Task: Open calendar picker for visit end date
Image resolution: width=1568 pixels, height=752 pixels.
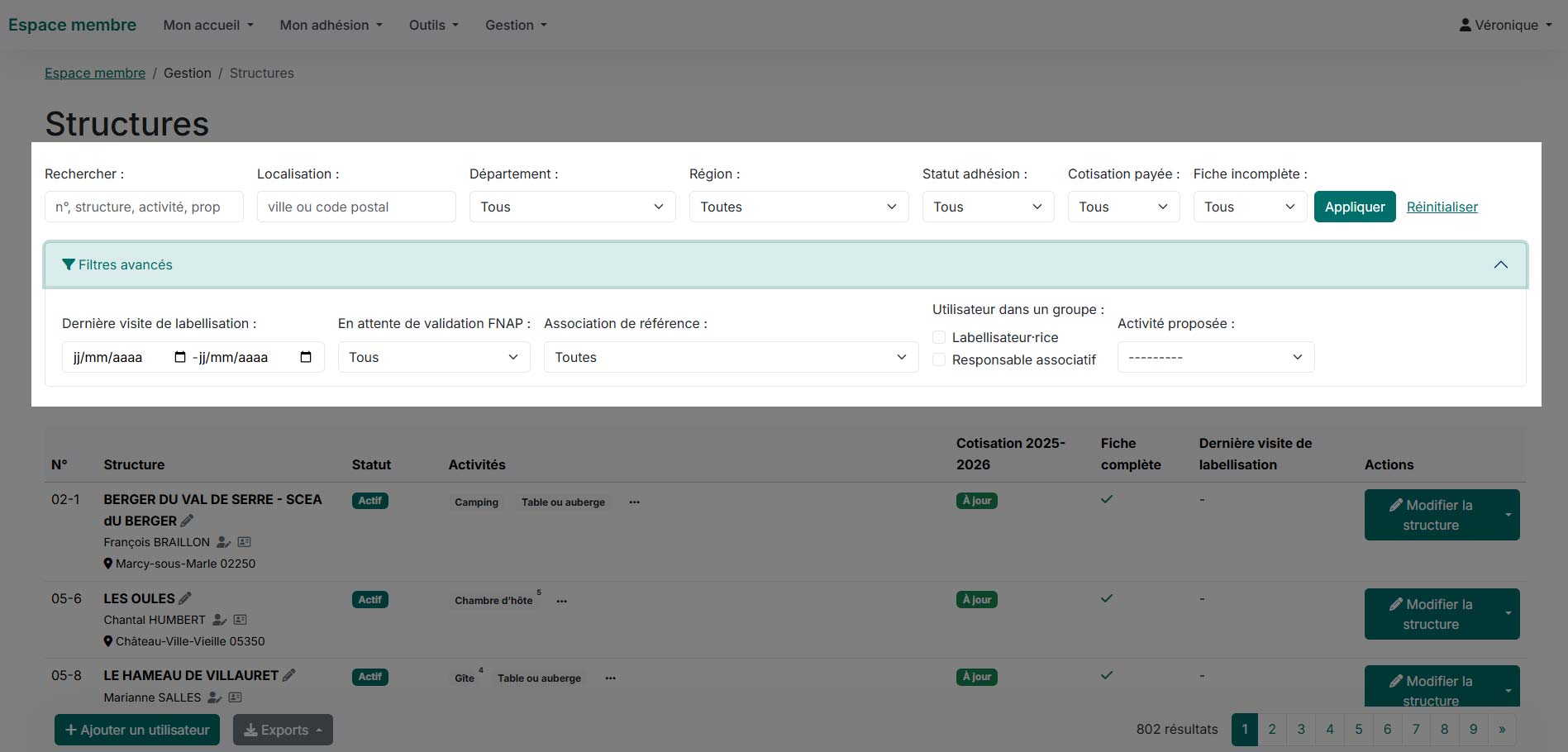Action: coord(306,357)
